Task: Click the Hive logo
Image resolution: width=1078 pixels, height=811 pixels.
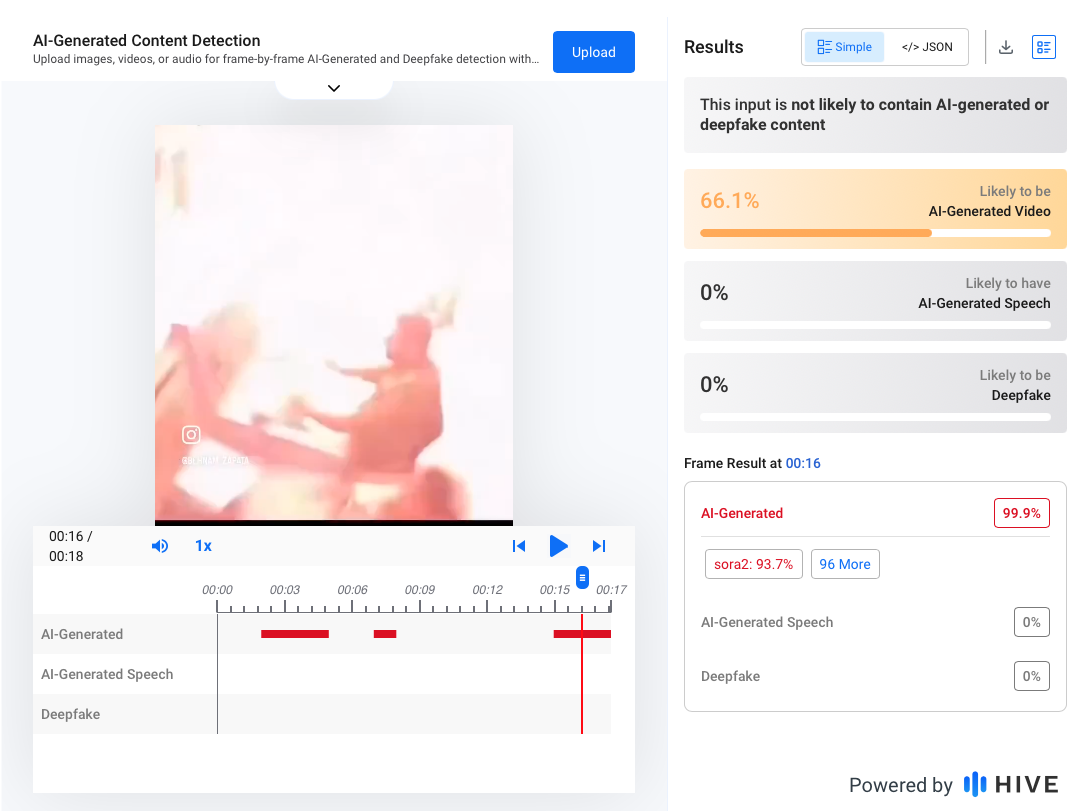Action: 1010,784
